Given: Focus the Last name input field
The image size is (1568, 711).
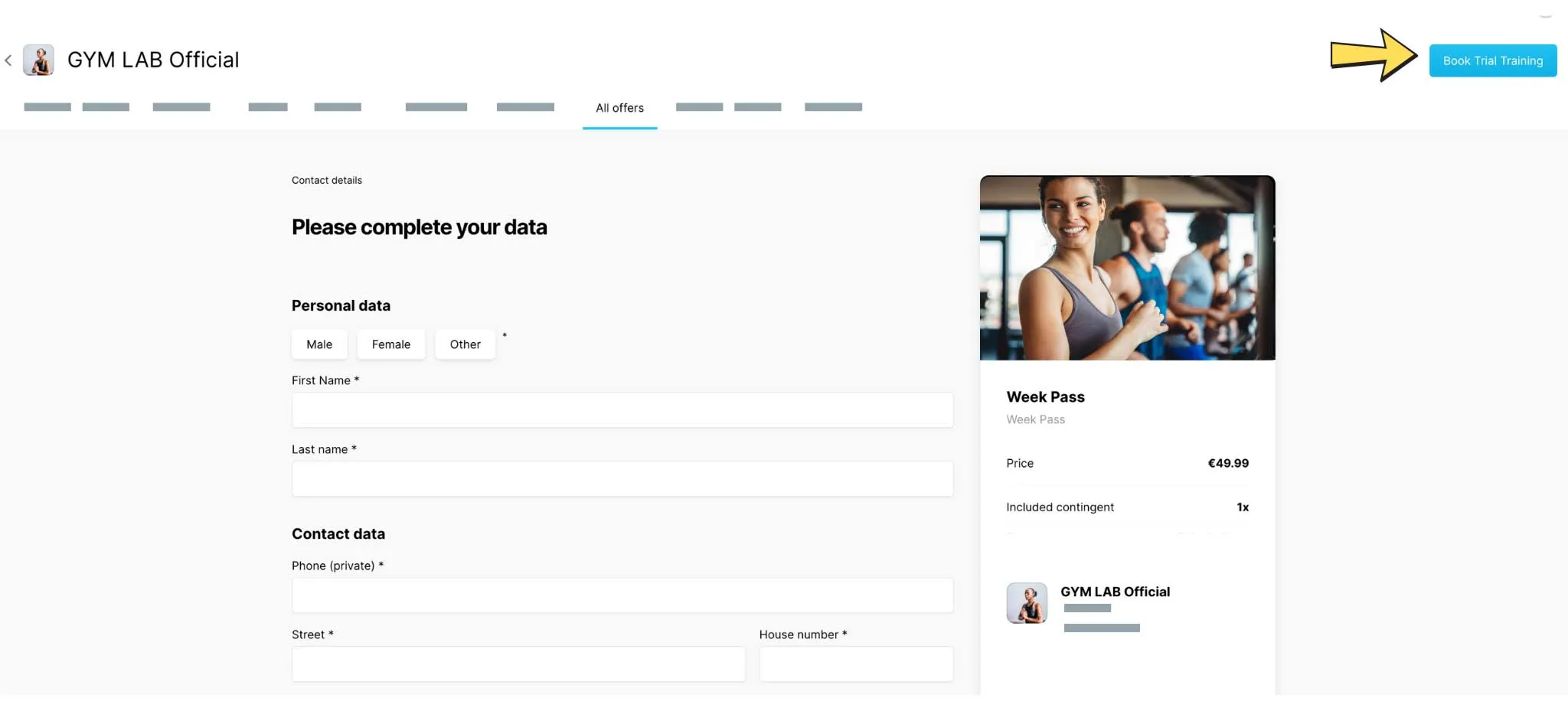Looking at the screenshot, I should coord(622,479).
